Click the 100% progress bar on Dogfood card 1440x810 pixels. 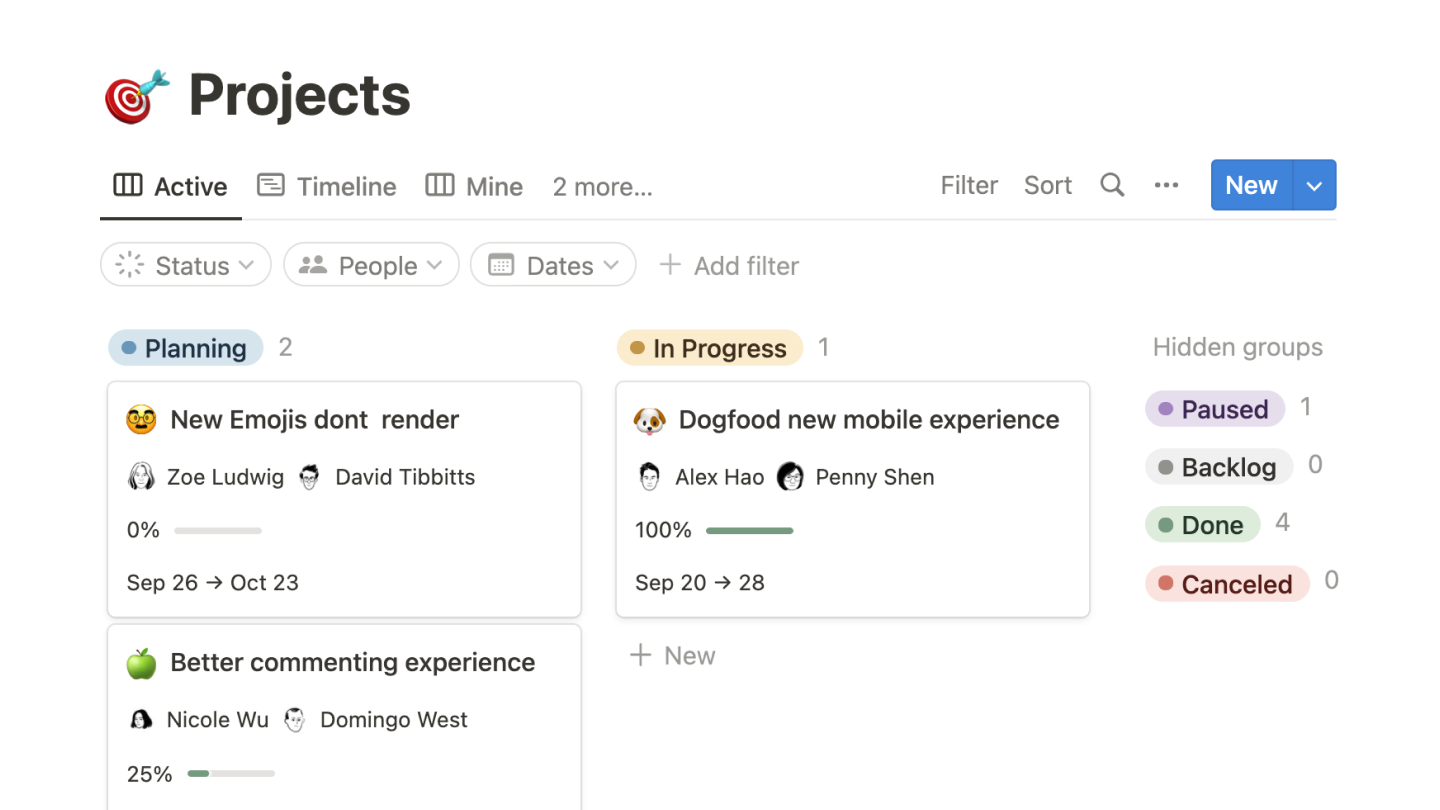(749, 531)
